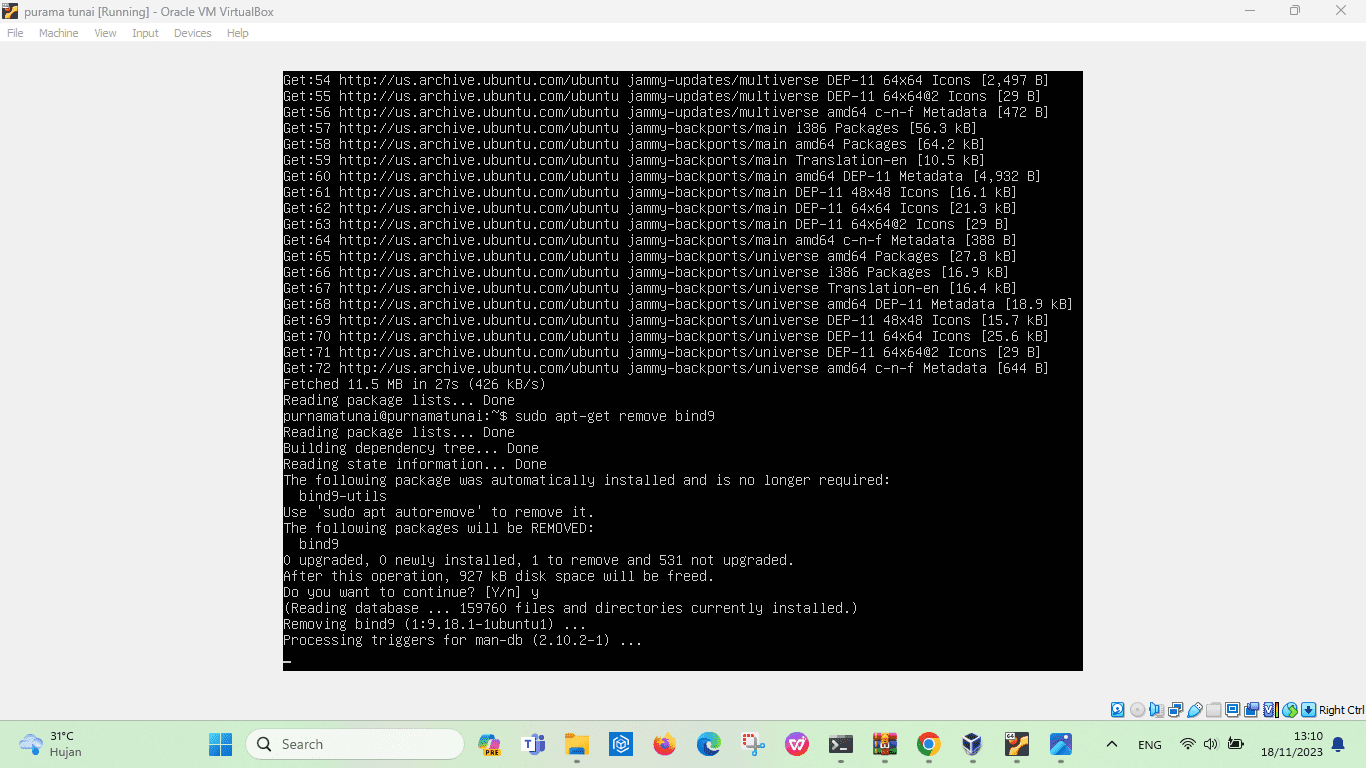Click the 'bind9-utils' package name line

coord(343,496)
